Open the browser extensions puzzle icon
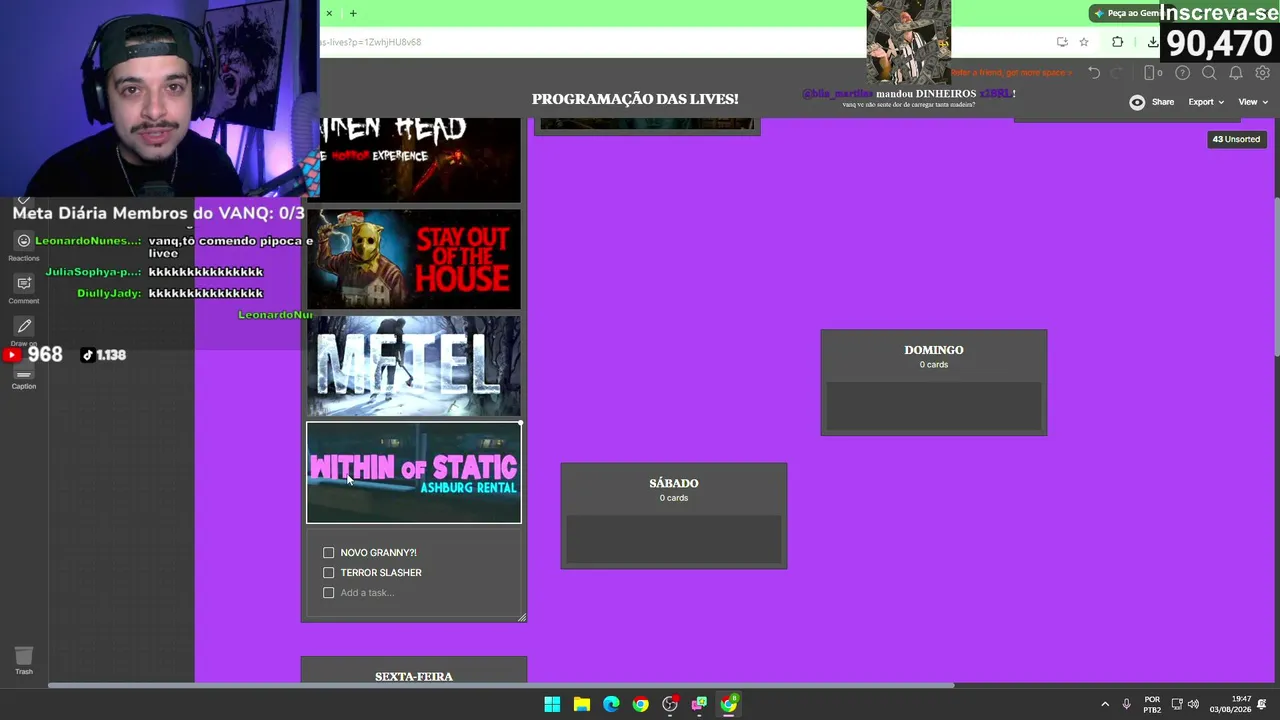The width and height of the screenshot is (1280, 720). (1117, 42)
